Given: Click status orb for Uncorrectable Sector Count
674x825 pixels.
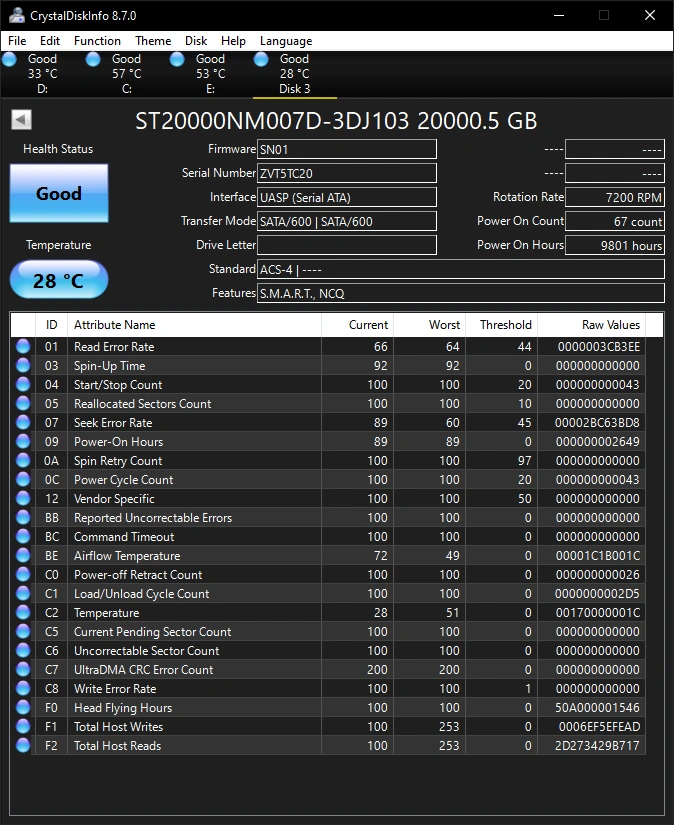Looking at the screenshot, I should [23, 650].
